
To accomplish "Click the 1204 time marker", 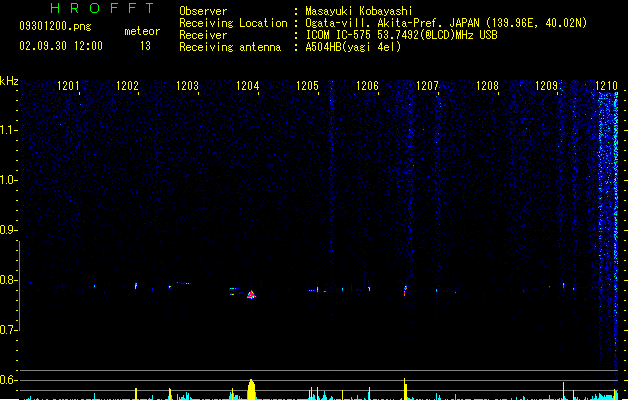I will (248, 86).
